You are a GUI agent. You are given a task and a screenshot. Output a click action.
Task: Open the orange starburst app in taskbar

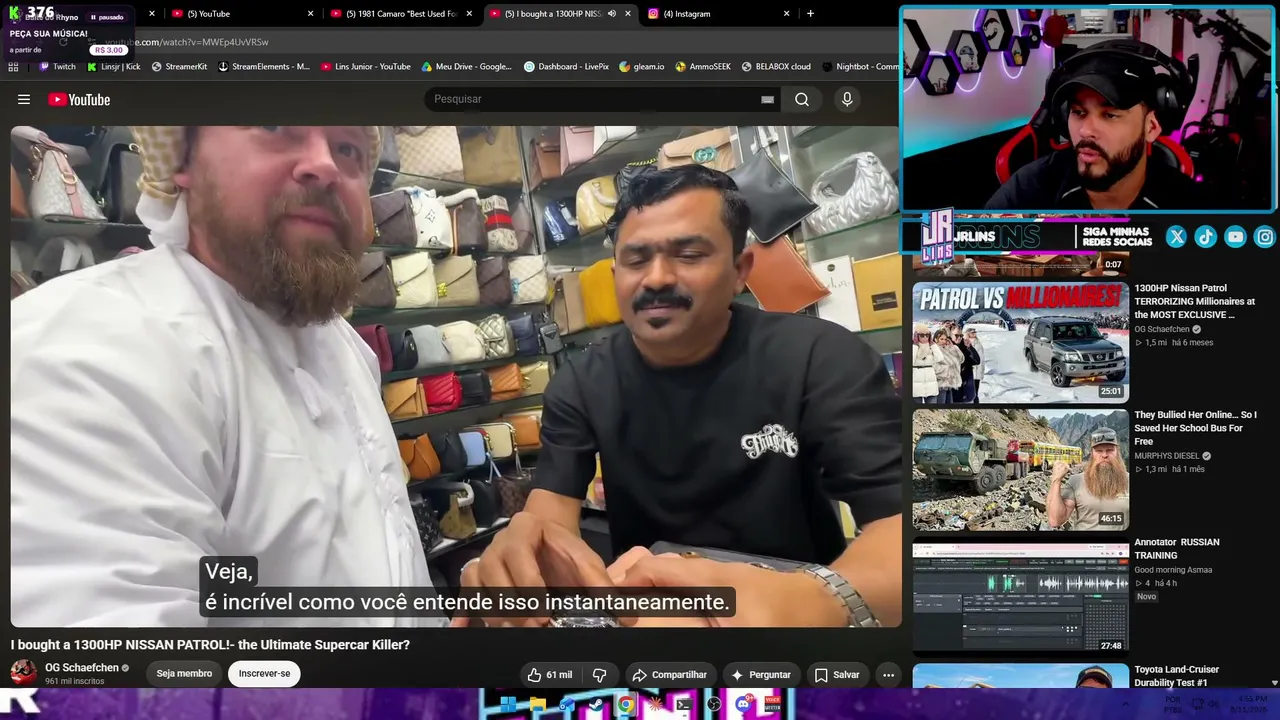pos(655,705)
